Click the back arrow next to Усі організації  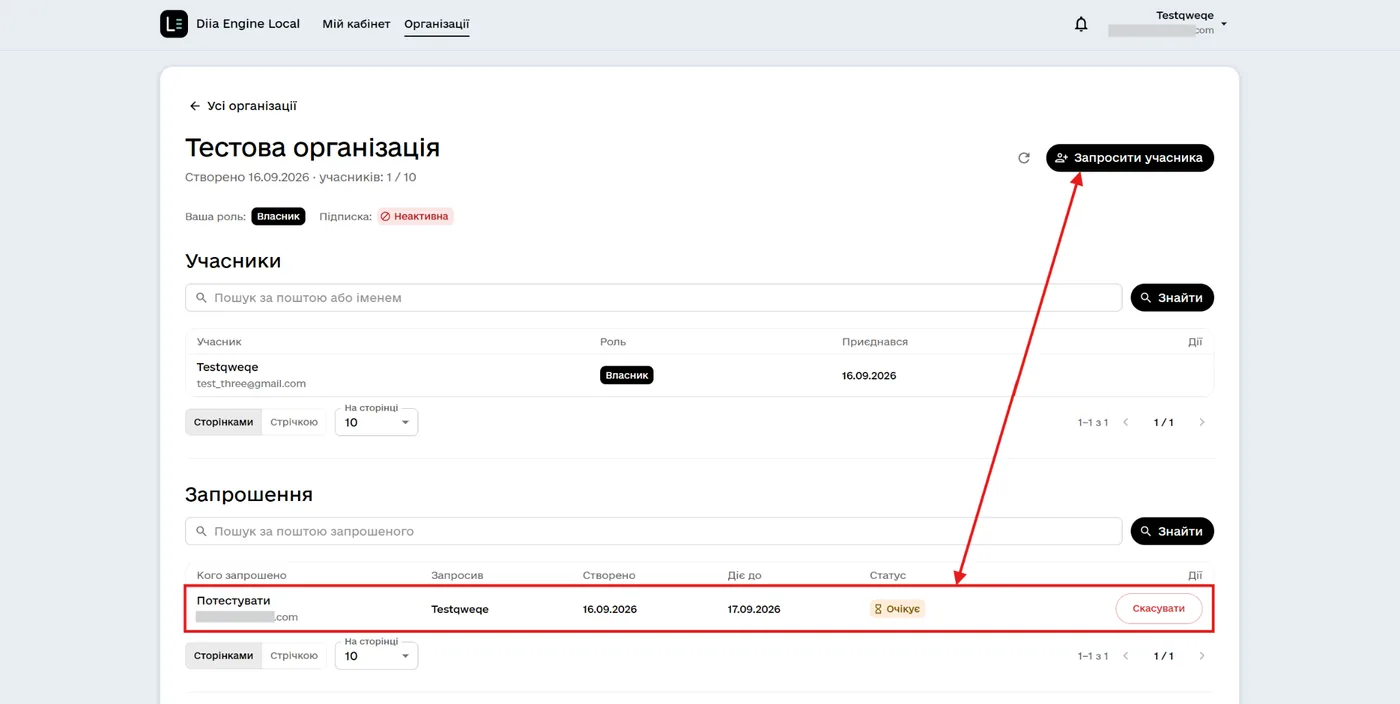(195, 106)
